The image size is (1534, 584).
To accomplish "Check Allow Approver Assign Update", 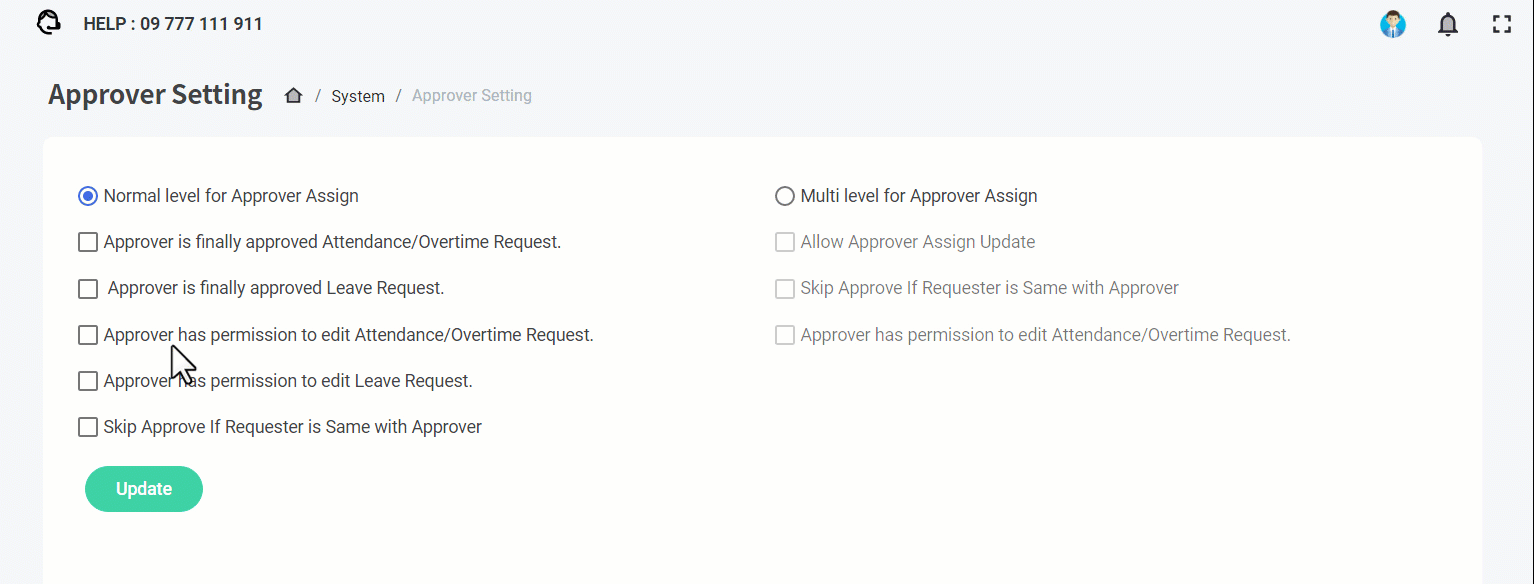I will [x=785, y=242].
